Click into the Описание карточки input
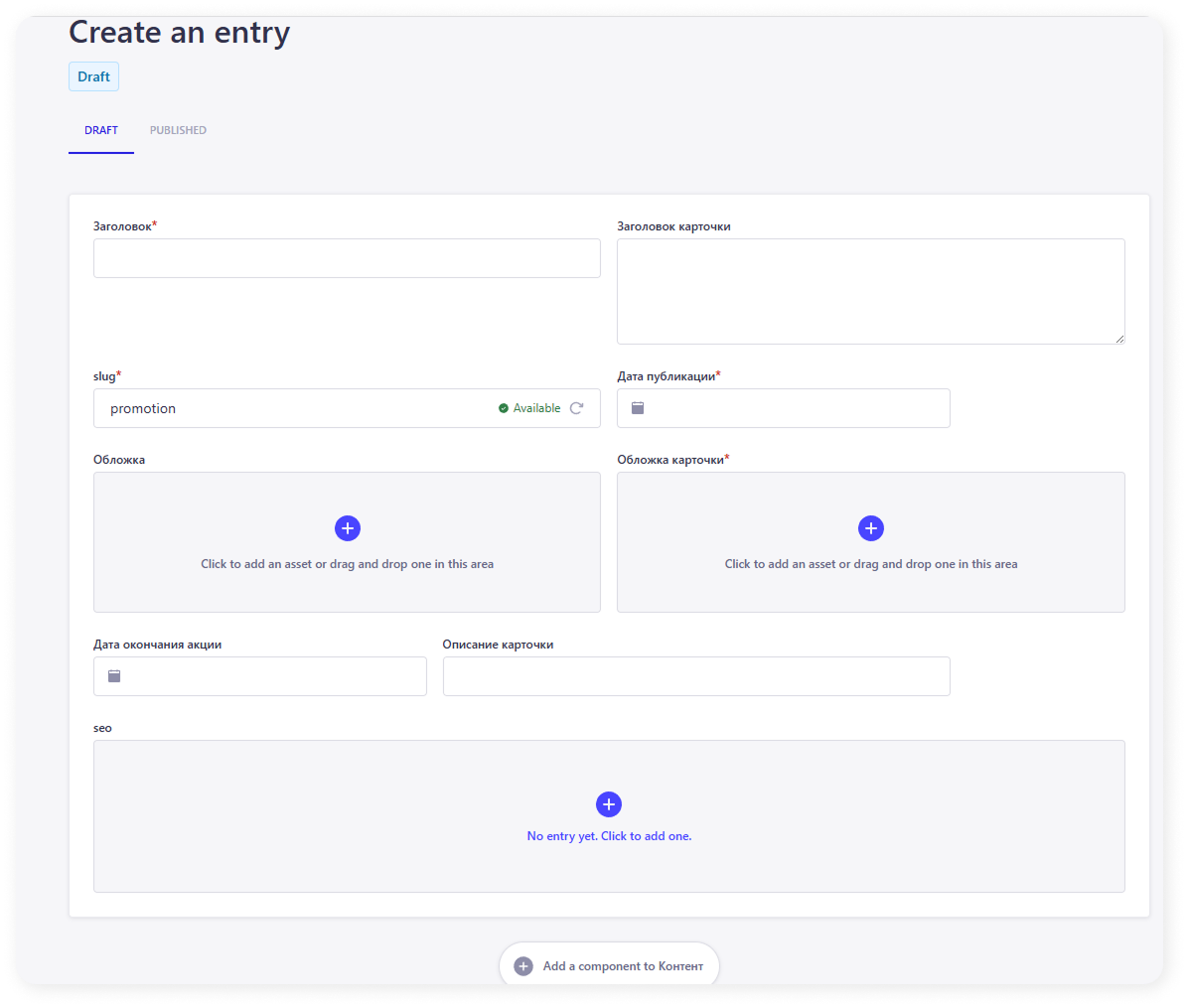Image resolution: width=1187 pixels, height=1008 pixels. click(x=695, y=676)
